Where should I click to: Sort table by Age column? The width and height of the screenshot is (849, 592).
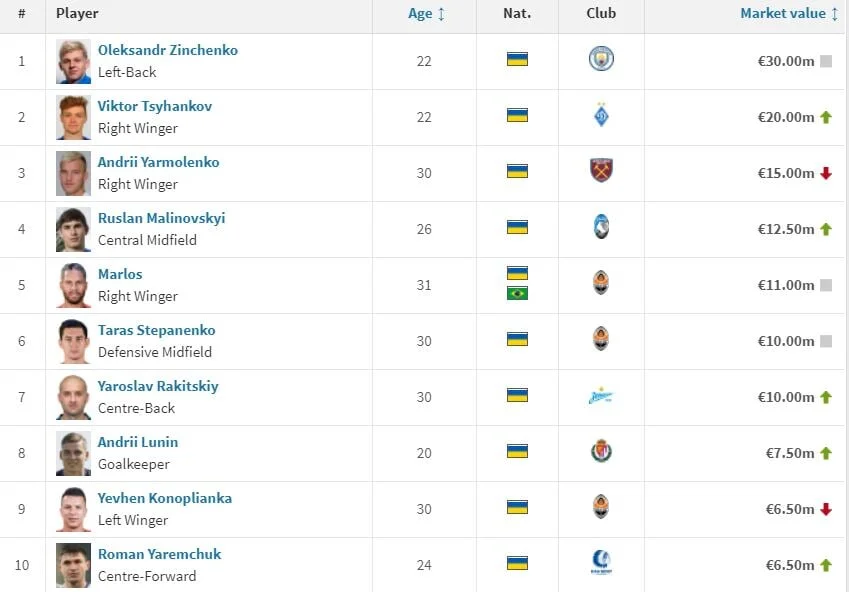(426, 14)
